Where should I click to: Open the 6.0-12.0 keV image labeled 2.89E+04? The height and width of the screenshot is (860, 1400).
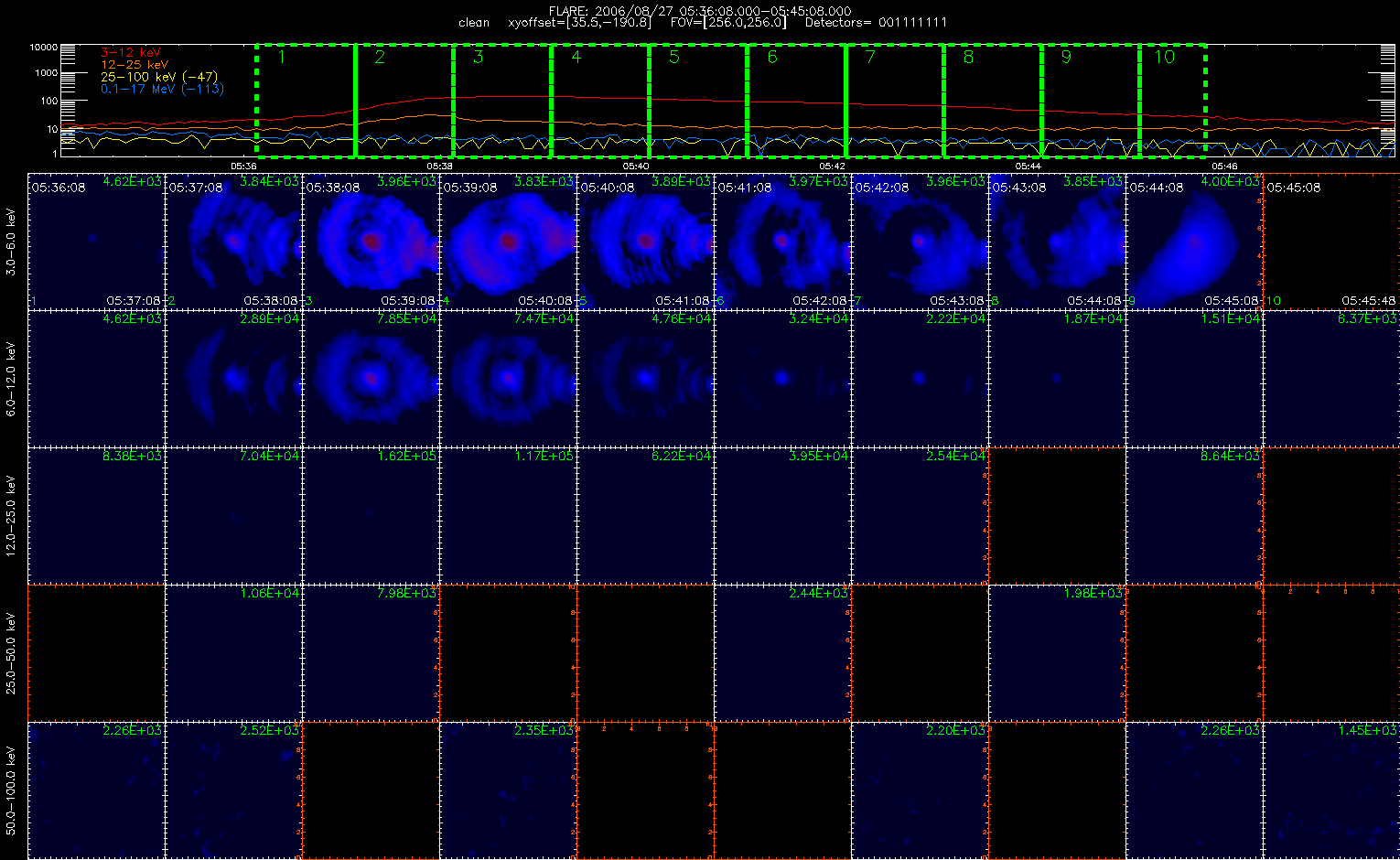pyautogui.click(x=233, y=378)
